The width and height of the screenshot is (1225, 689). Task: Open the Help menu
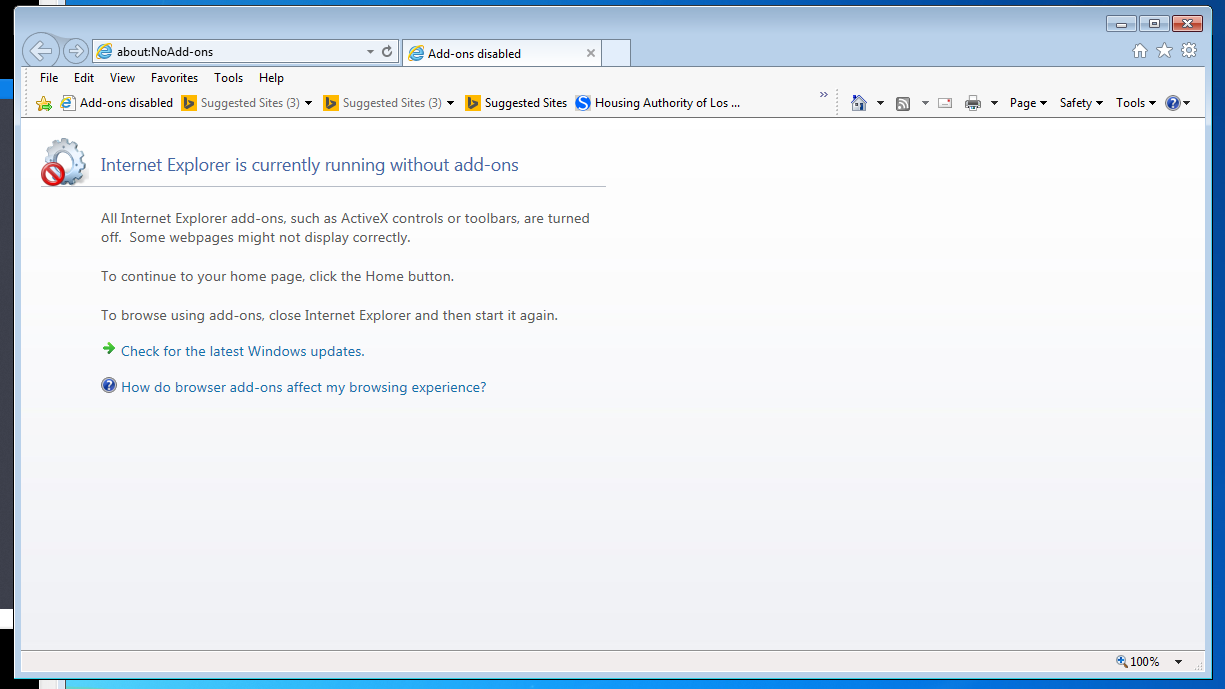[271, 78]
